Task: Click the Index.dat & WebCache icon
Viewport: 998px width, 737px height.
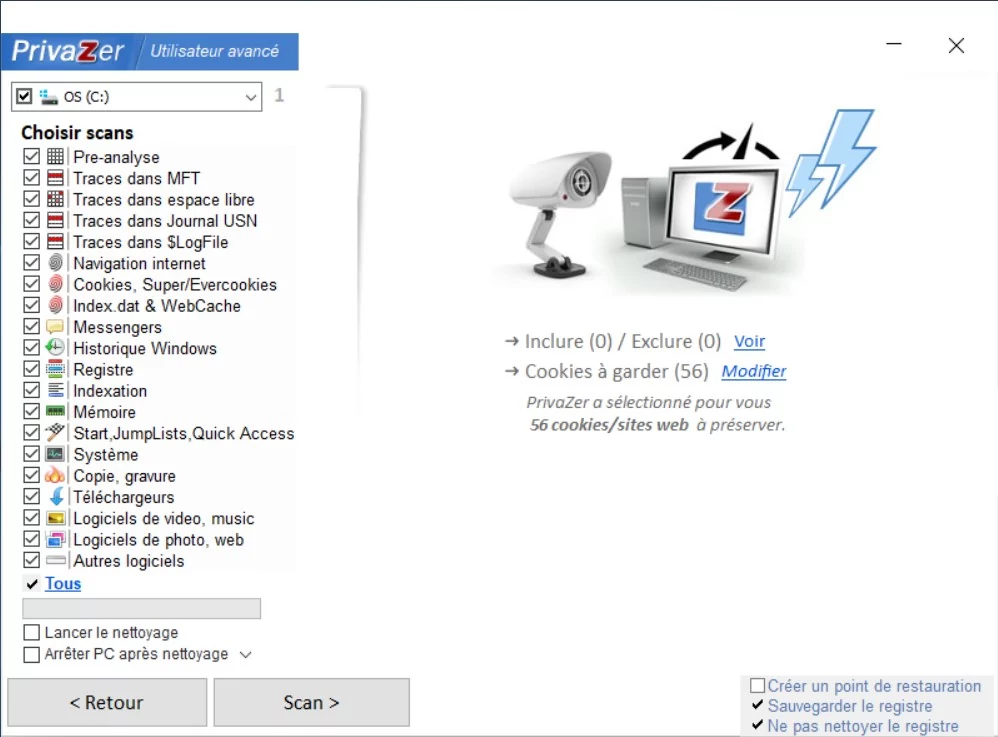Action: tap(55, 305)
